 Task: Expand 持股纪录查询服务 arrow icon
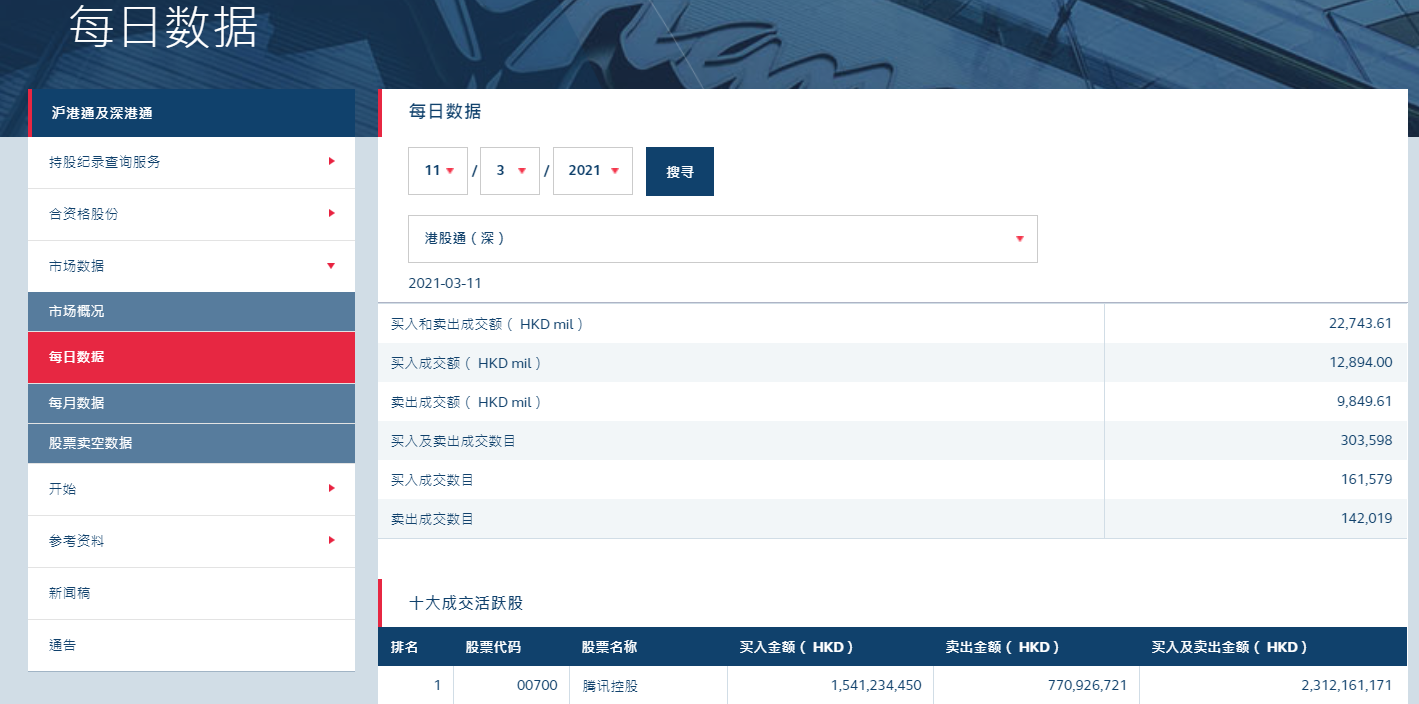331,161
